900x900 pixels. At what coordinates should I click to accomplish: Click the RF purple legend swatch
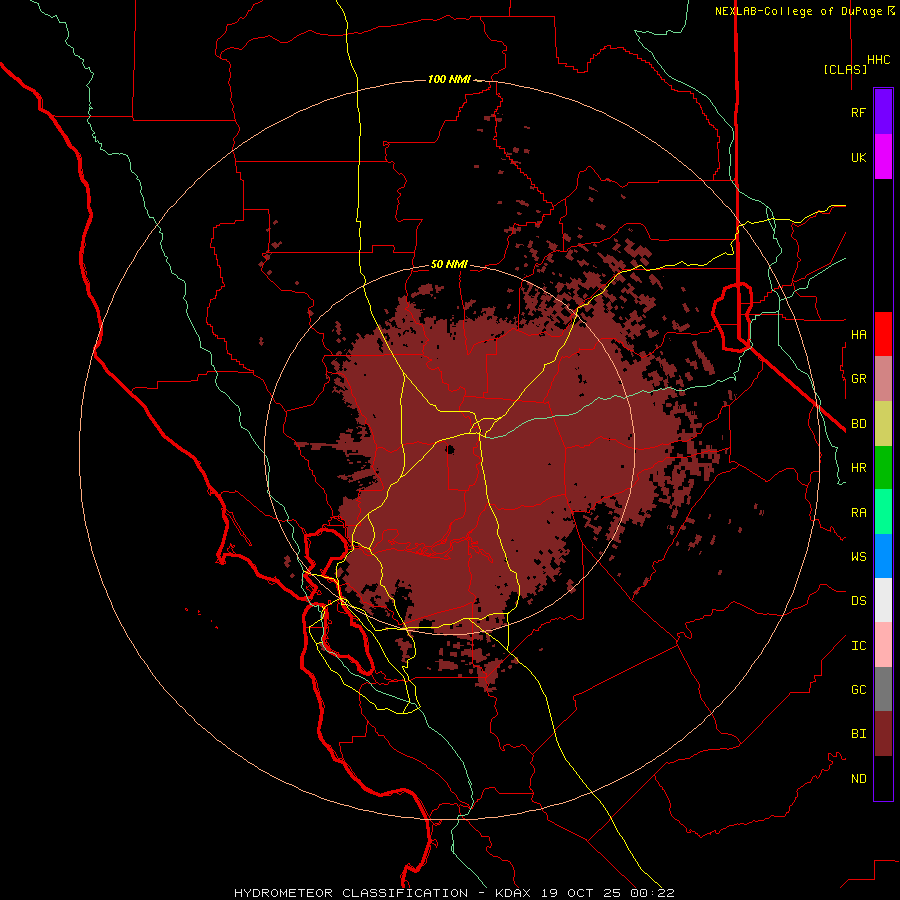tap(883, 112)
